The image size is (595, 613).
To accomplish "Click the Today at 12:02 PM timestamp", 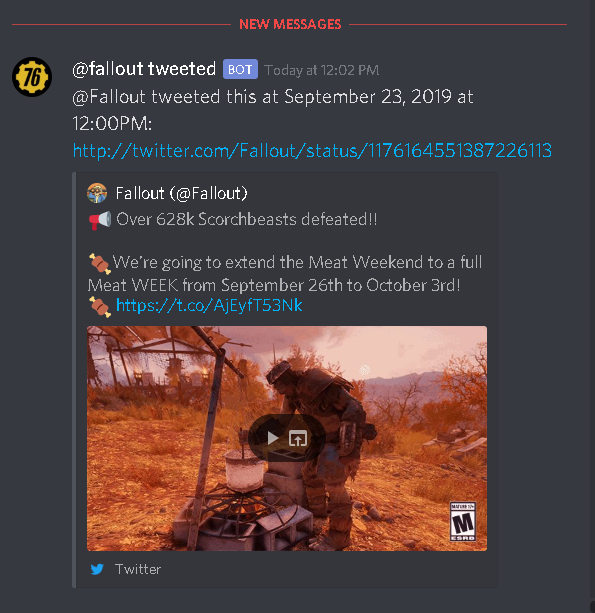I will coord(321,70).
